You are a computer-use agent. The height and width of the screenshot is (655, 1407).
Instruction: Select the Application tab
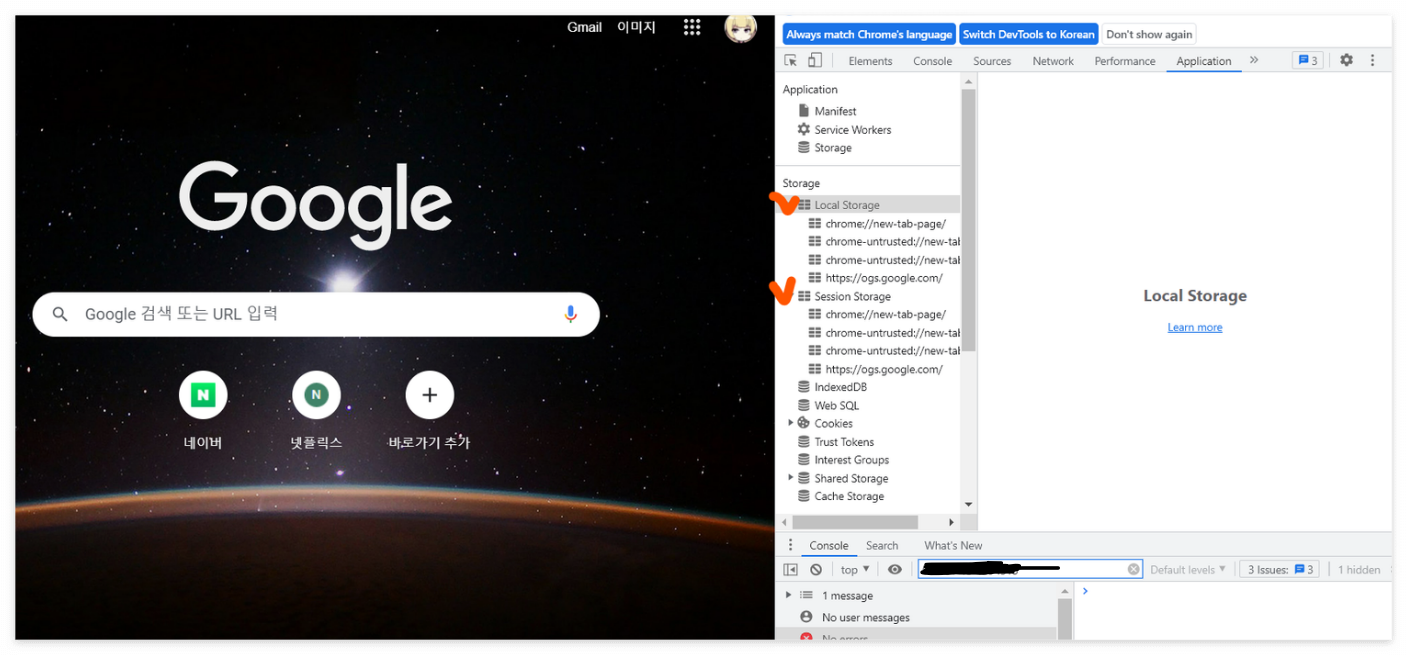click(x=1204, y=61)
